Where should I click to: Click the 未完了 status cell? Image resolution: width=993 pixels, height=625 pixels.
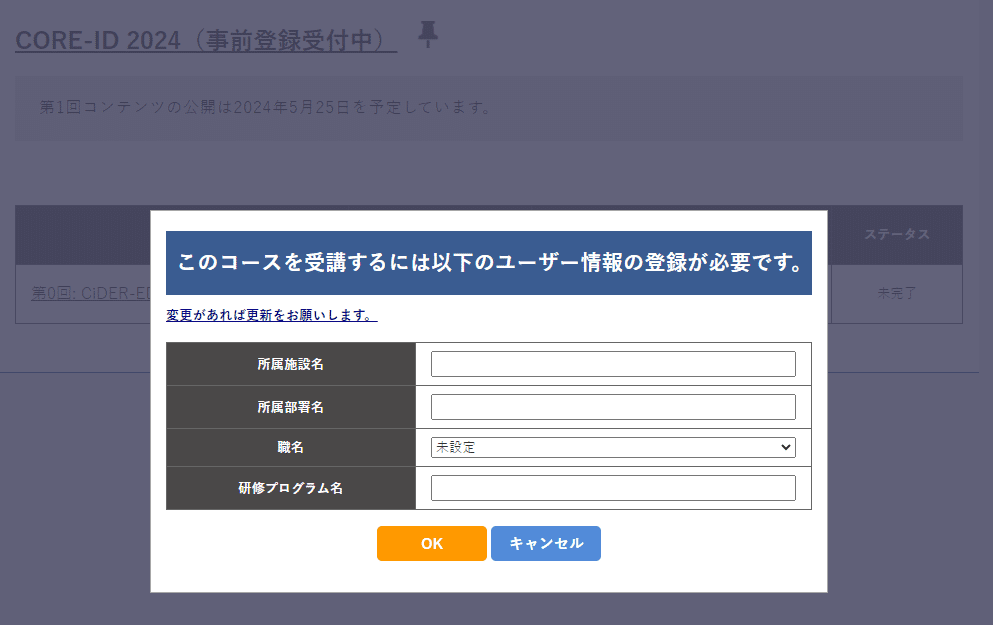coord(897,293)
